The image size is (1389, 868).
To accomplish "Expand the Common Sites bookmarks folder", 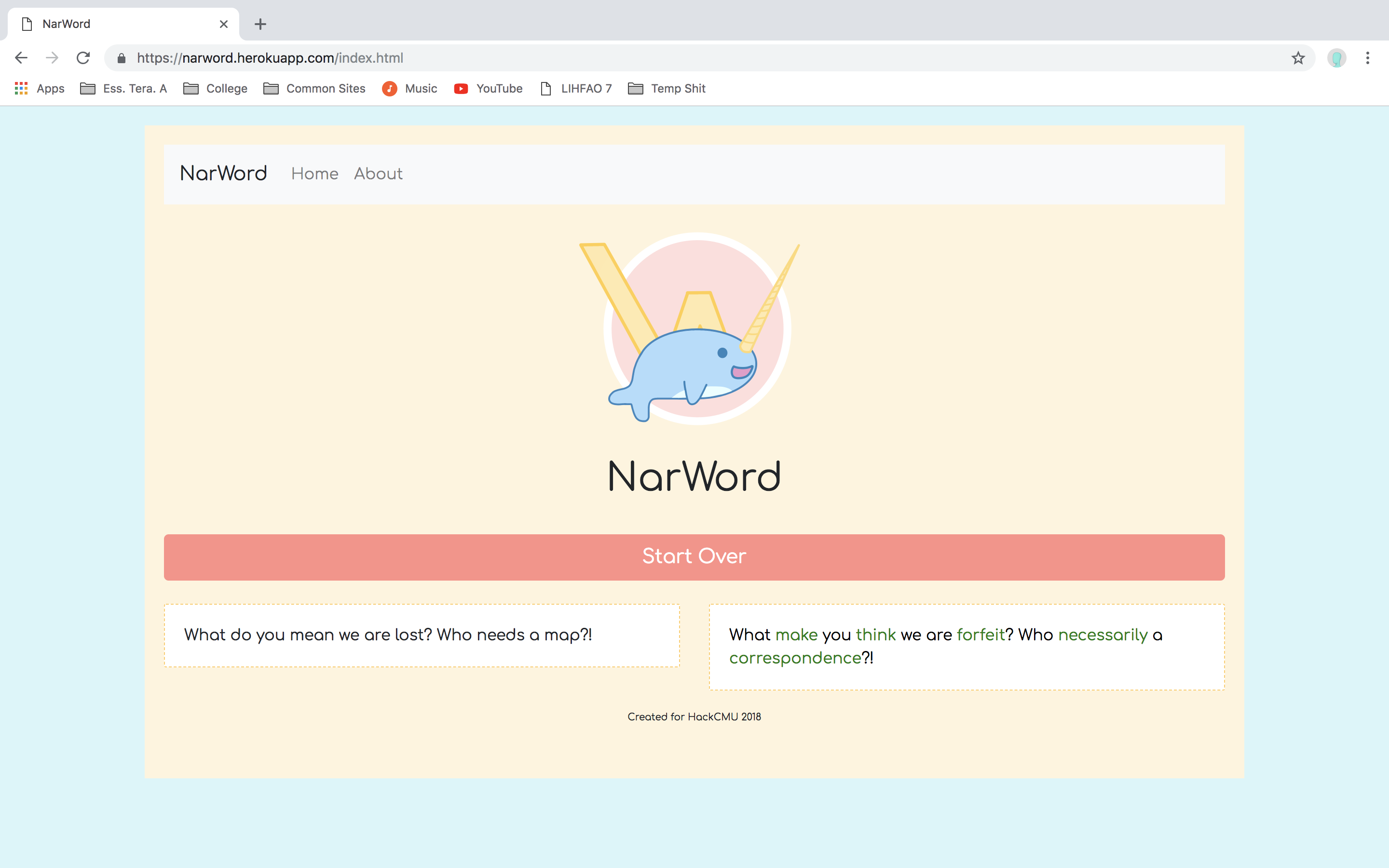I will 314,88.
